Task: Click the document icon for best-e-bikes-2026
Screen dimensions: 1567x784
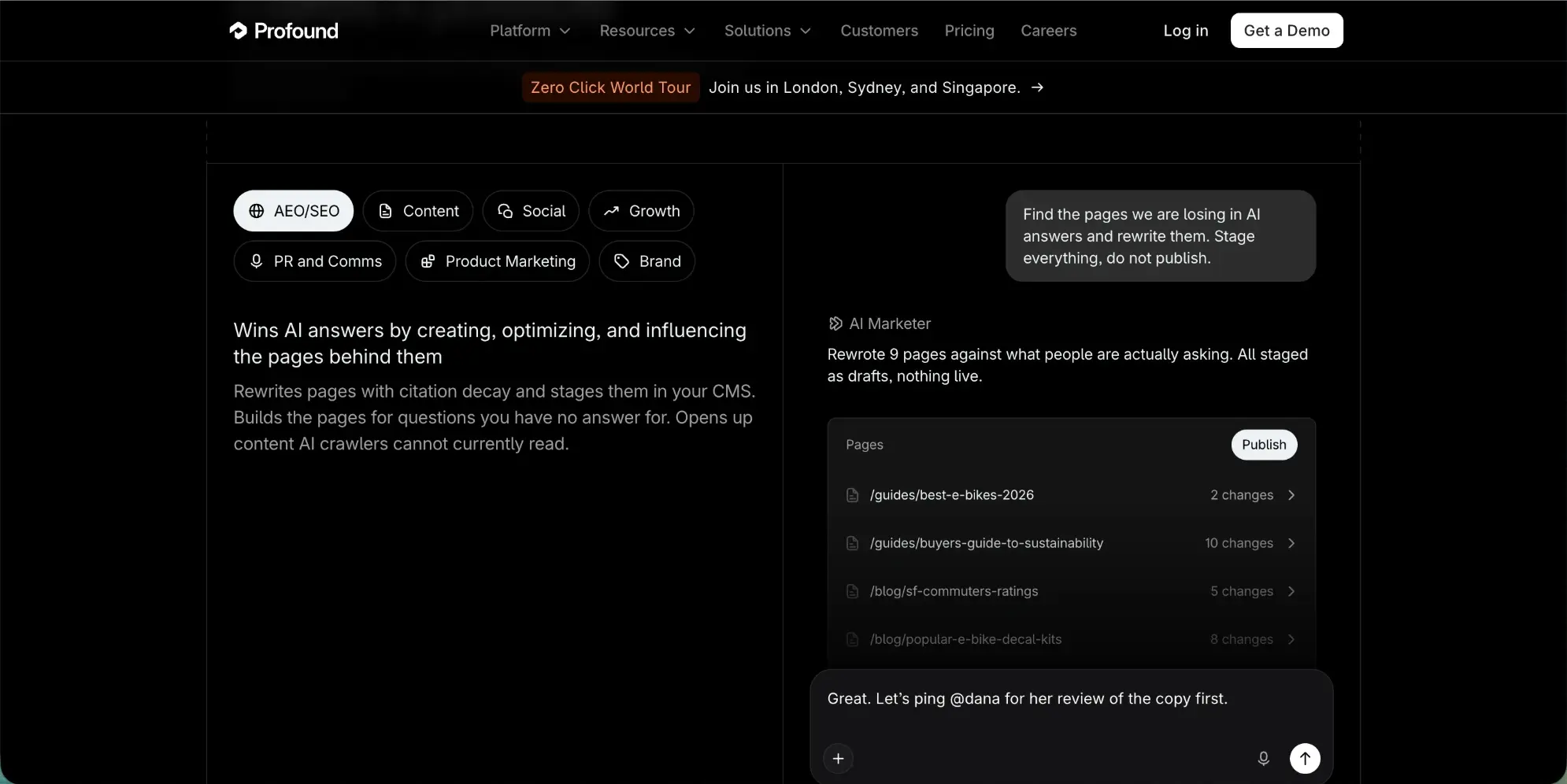Action: [x=852, y=495]
